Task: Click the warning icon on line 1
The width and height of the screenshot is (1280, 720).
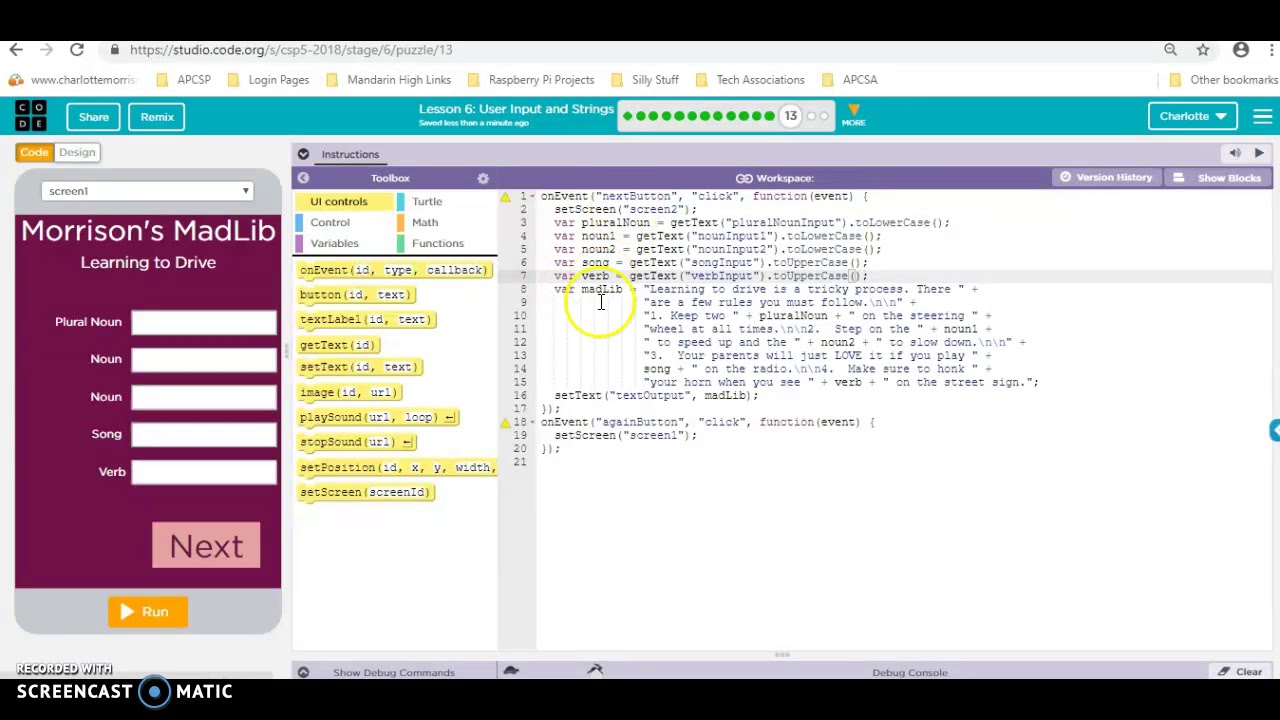Action: click(505, 196)
